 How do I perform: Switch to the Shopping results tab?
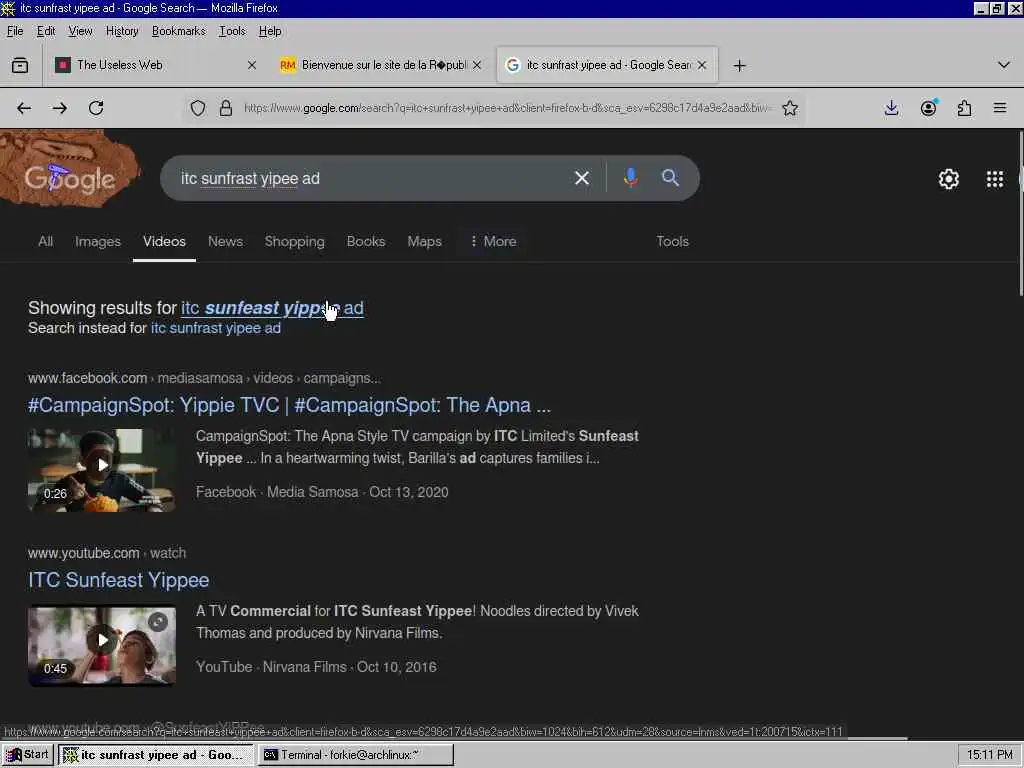tap(295, 242)
